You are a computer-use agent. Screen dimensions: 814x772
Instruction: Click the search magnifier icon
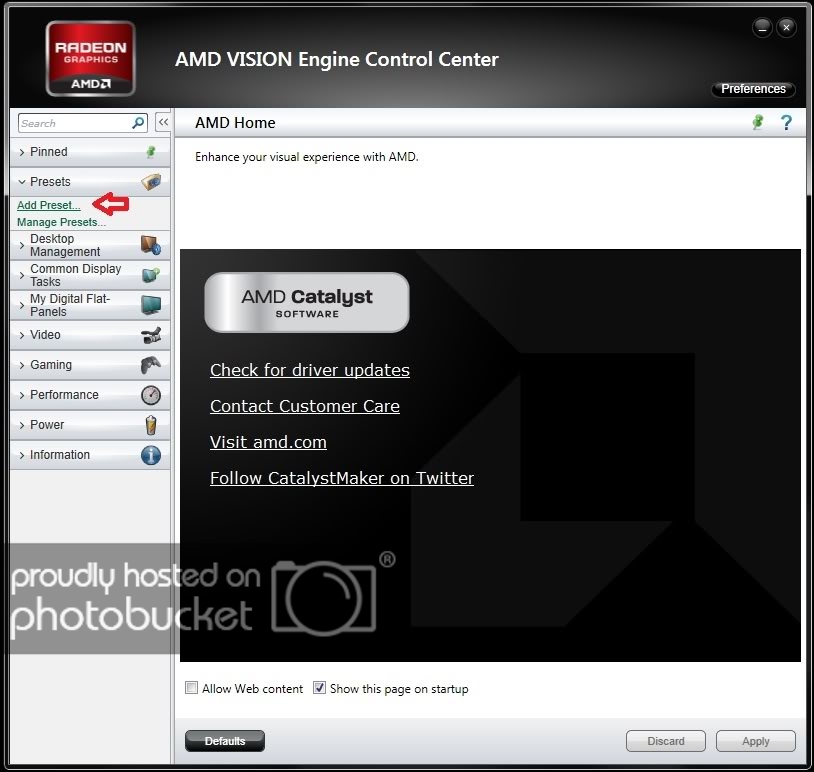[x=138, y=123]
